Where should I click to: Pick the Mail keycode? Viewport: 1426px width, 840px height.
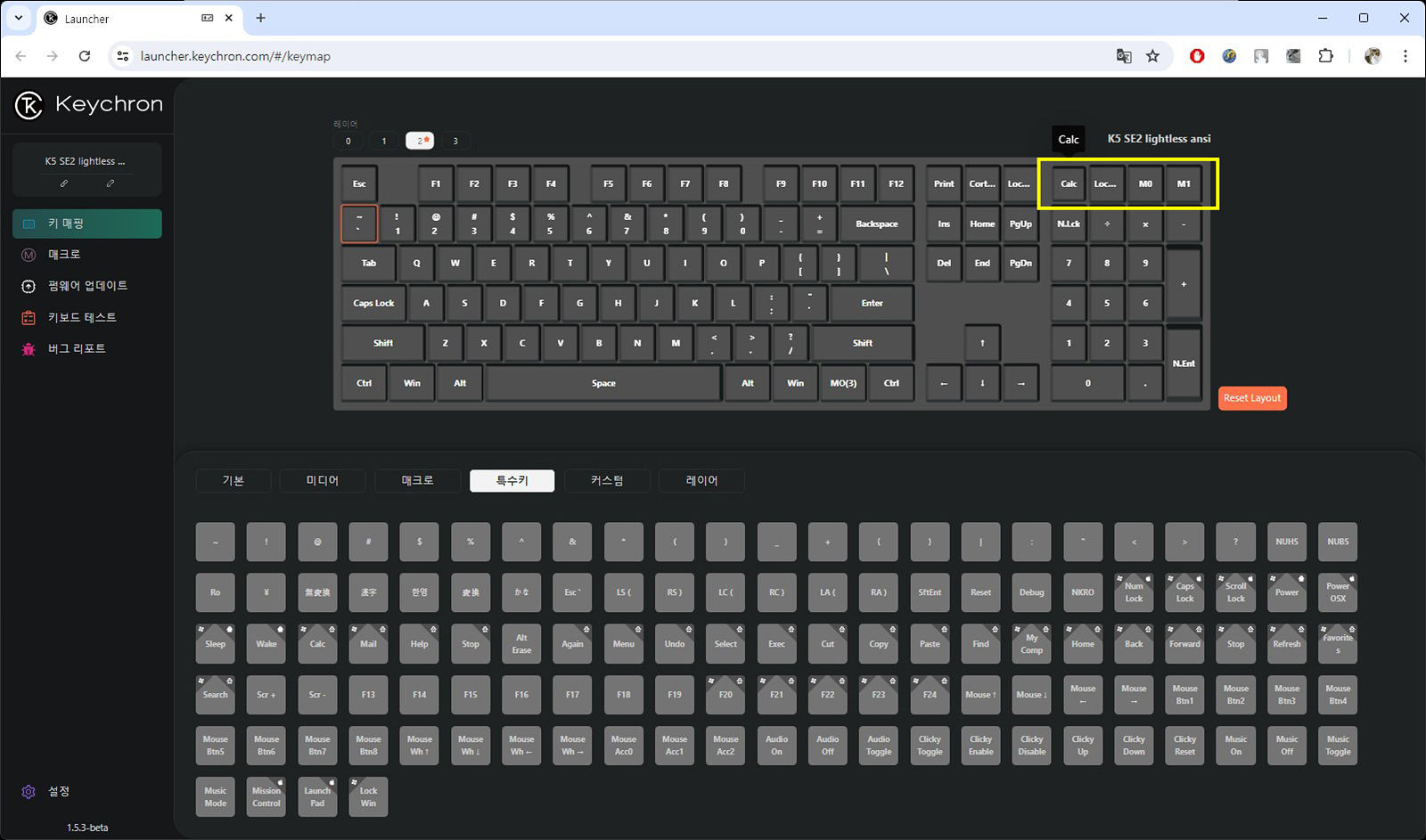(x=368, y=643)
